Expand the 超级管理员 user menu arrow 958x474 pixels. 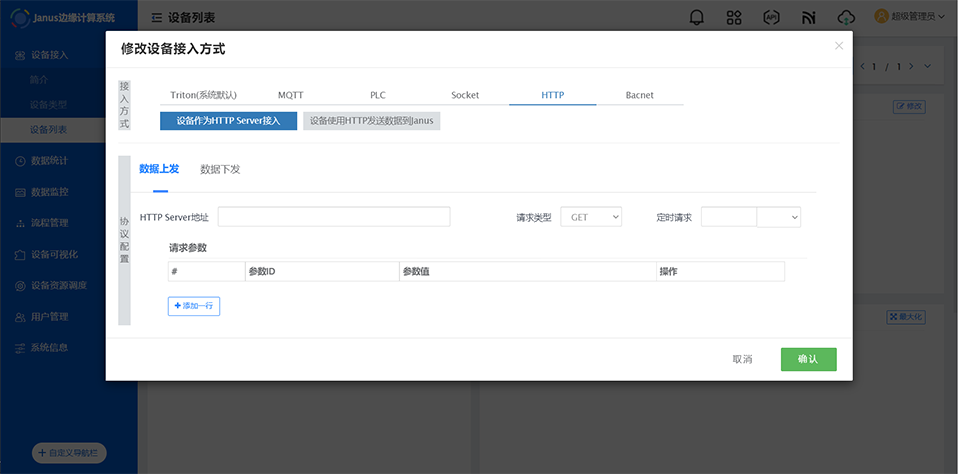[943, 17]
